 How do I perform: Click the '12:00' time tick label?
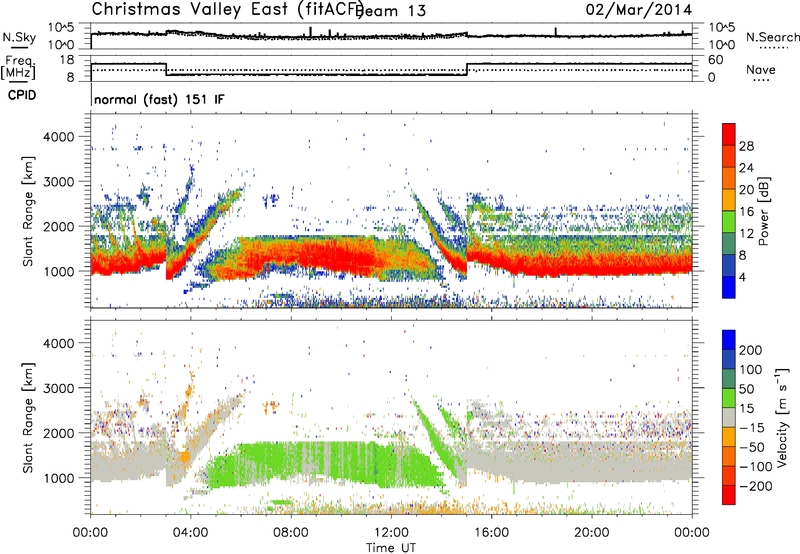[x=391, y=533]
